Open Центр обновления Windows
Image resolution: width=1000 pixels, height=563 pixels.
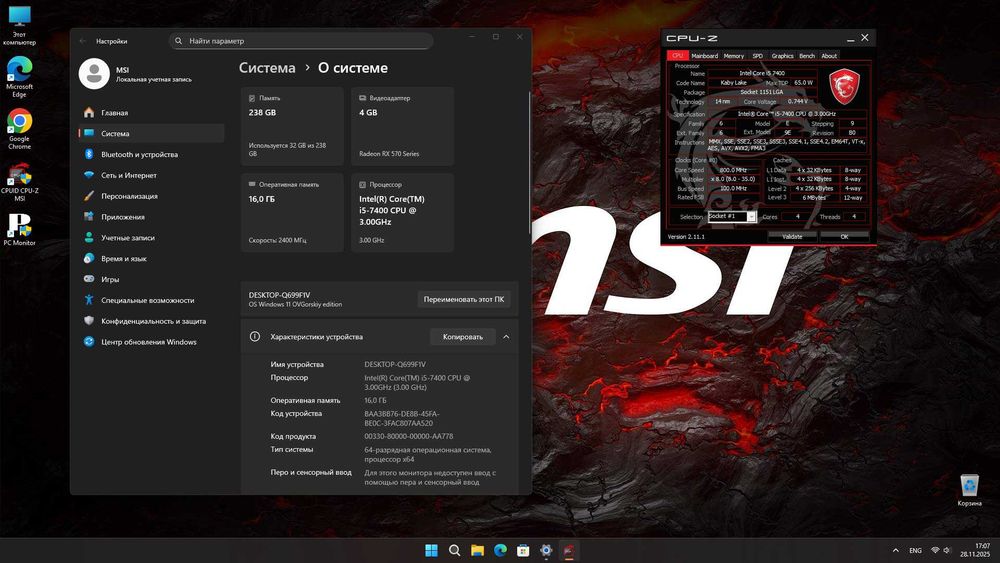(149, 342)
